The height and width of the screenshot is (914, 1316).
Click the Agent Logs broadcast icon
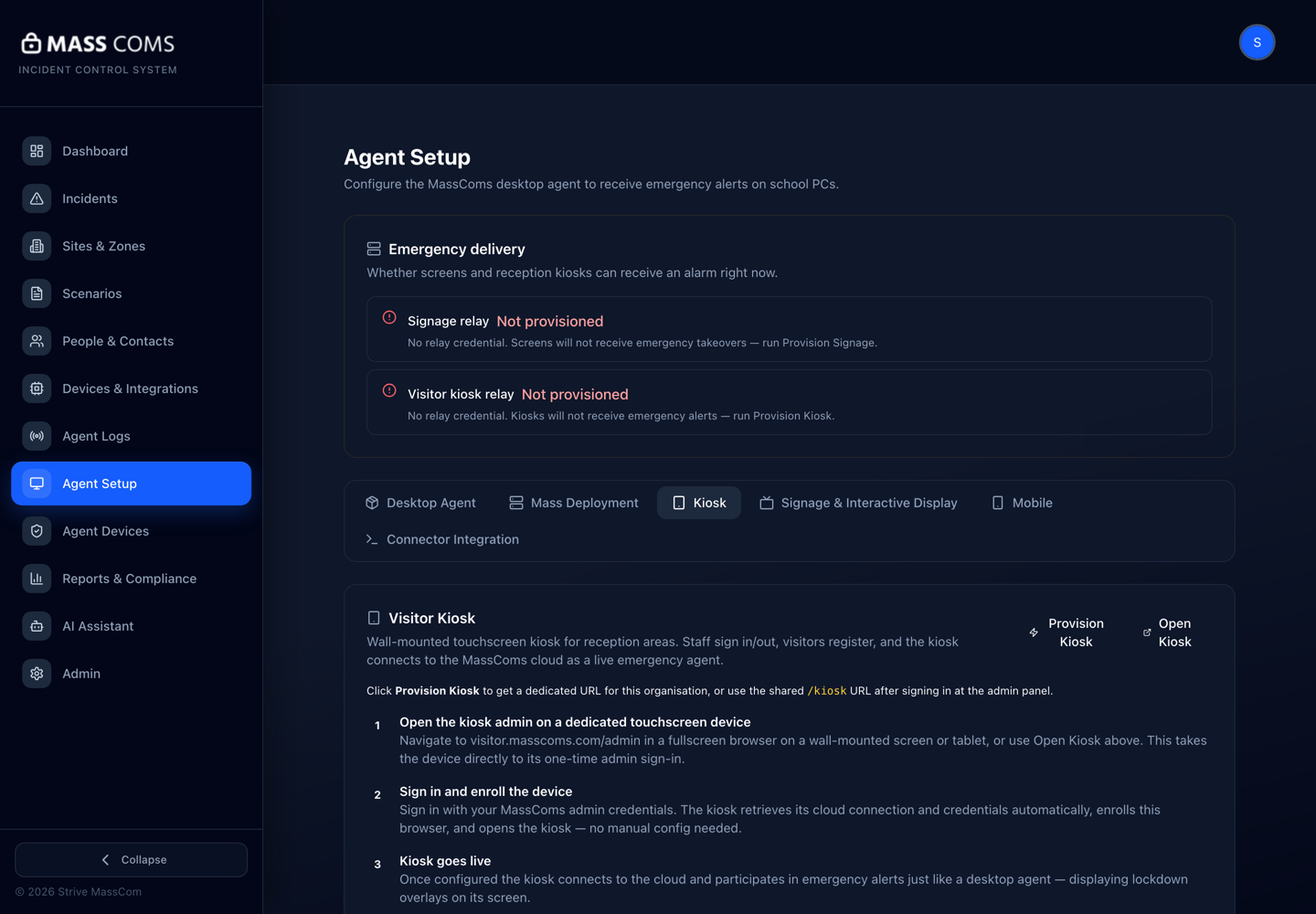pos(37,436)
